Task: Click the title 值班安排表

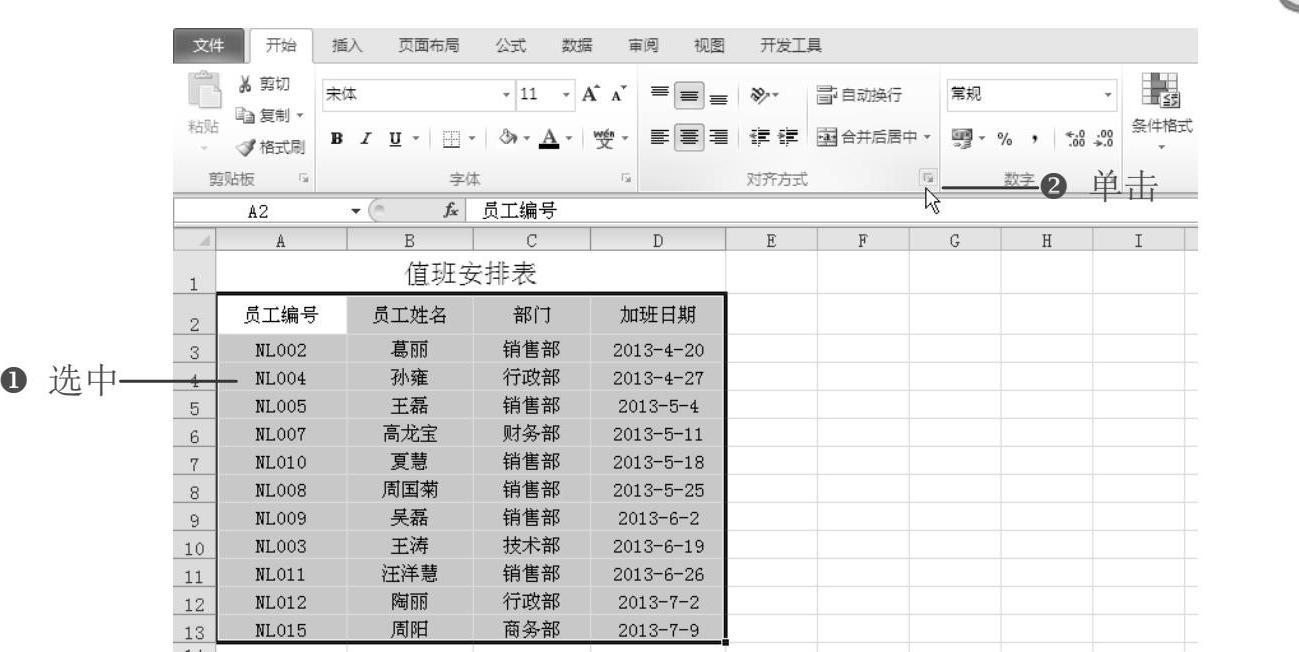Action: [470, 272]
